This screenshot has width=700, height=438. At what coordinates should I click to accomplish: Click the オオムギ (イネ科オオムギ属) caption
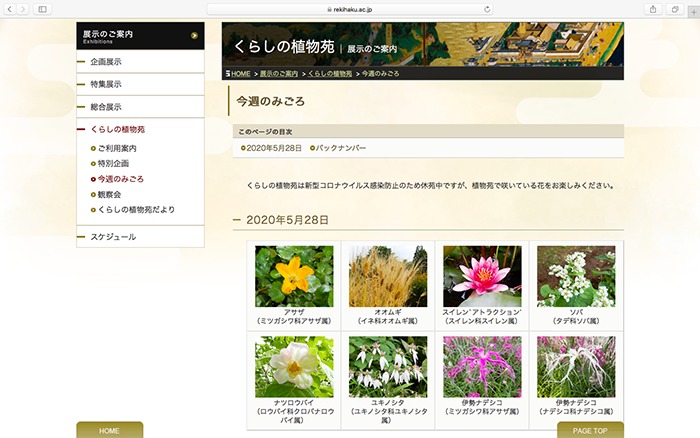click(388, 317)
